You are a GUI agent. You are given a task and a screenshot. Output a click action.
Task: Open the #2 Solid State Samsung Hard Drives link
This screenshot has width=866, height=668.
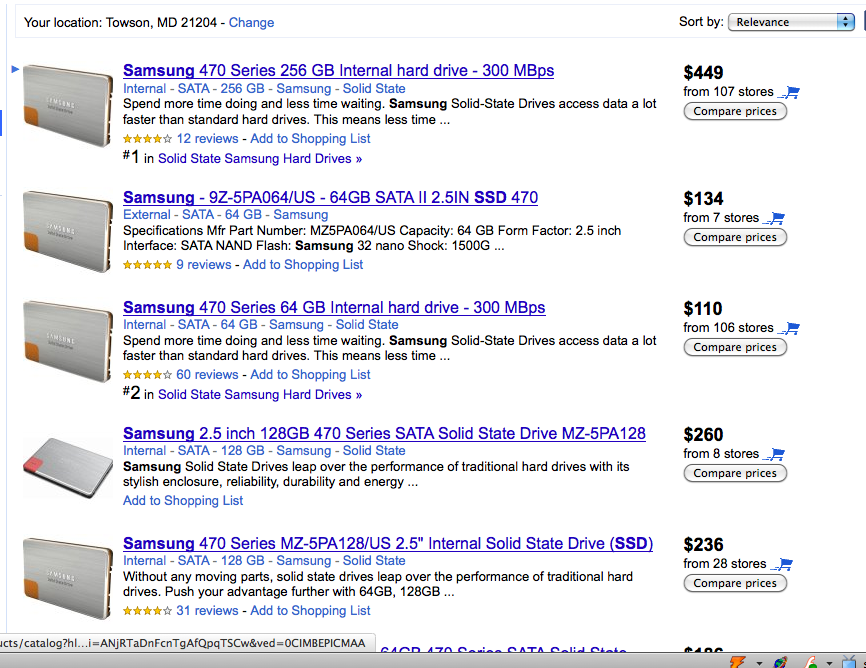[260, 395]
